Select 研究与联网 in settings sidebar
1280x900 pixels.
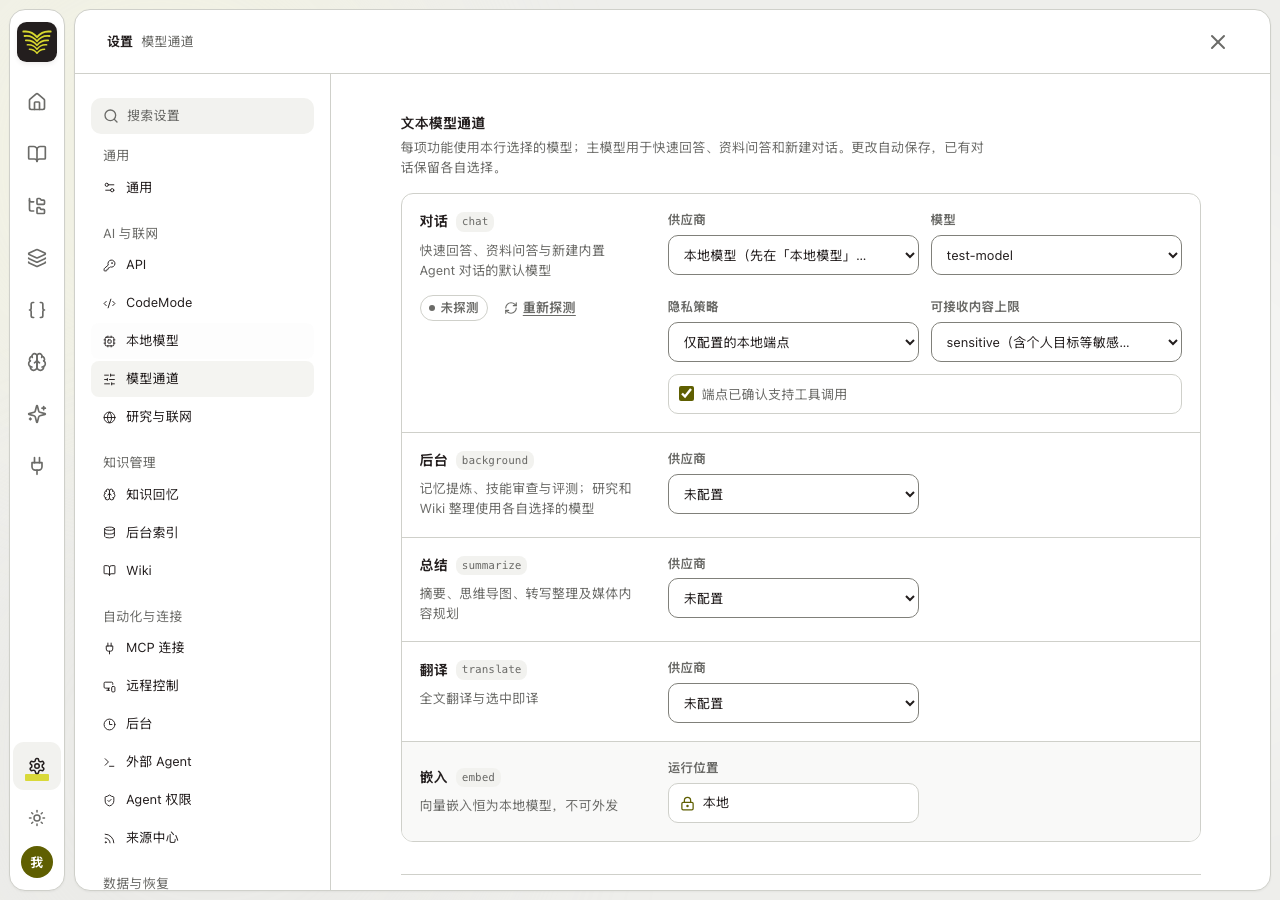click(x=202, y=417)
